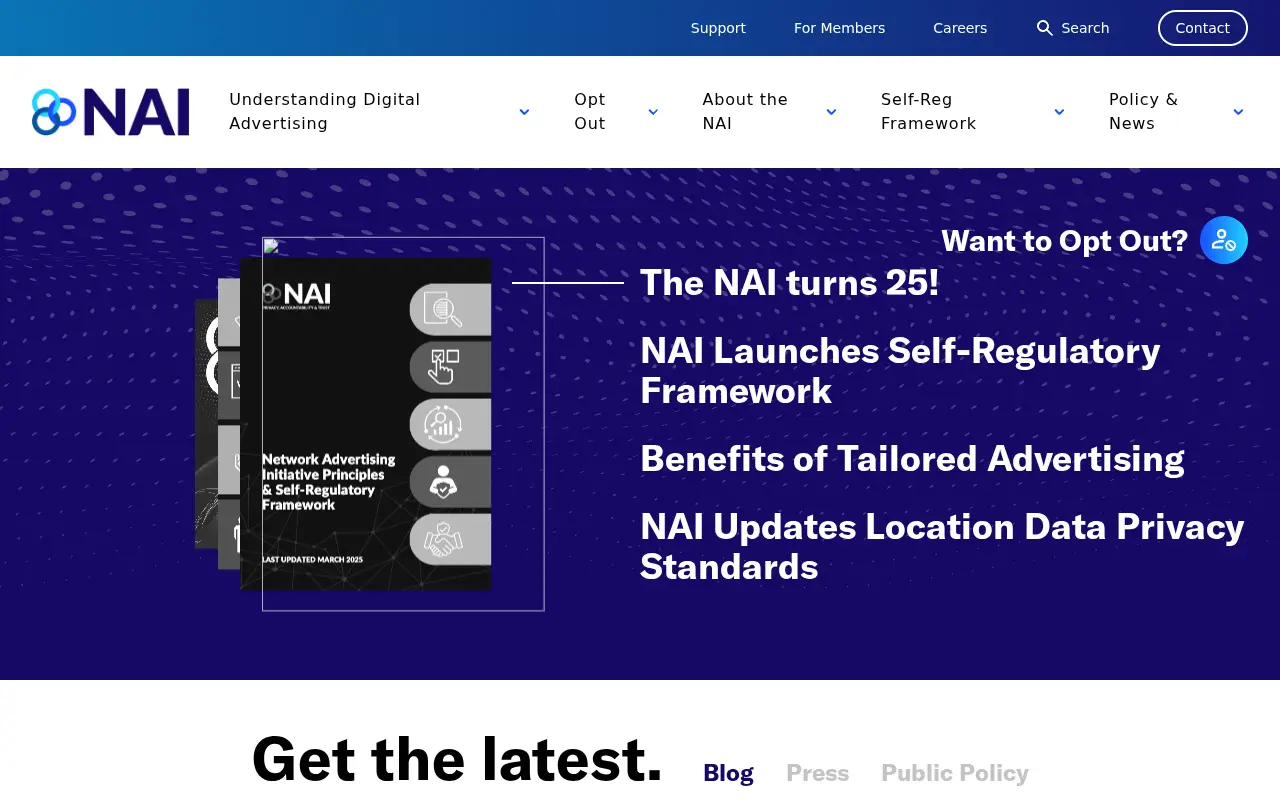
Task: Select the Blog tab
Action: [x=728, y=773]
